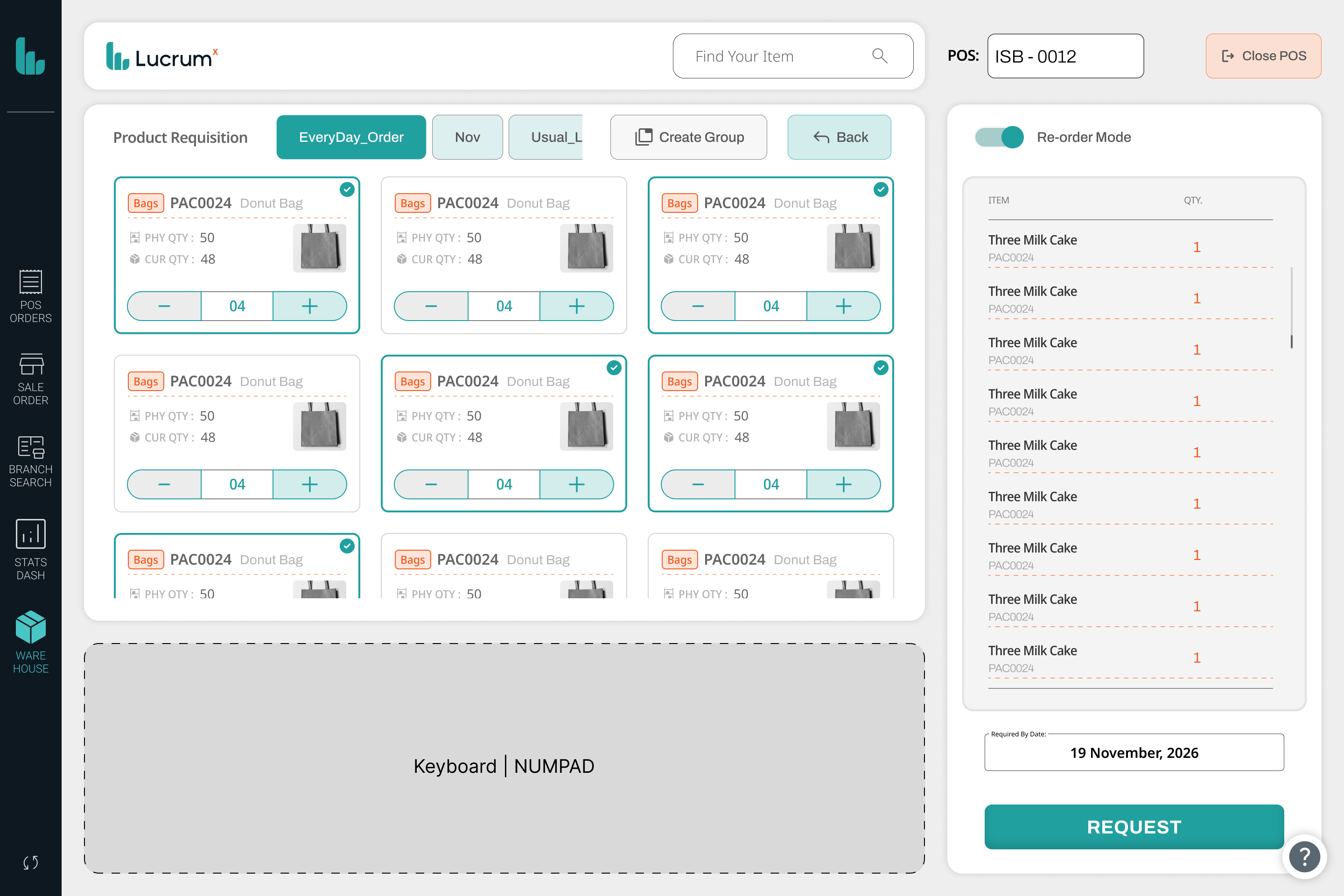This screenshot has width=1344, height=896.
Task: Click the sync arrows icon at sidebar bottom
Action: [31, 862]
